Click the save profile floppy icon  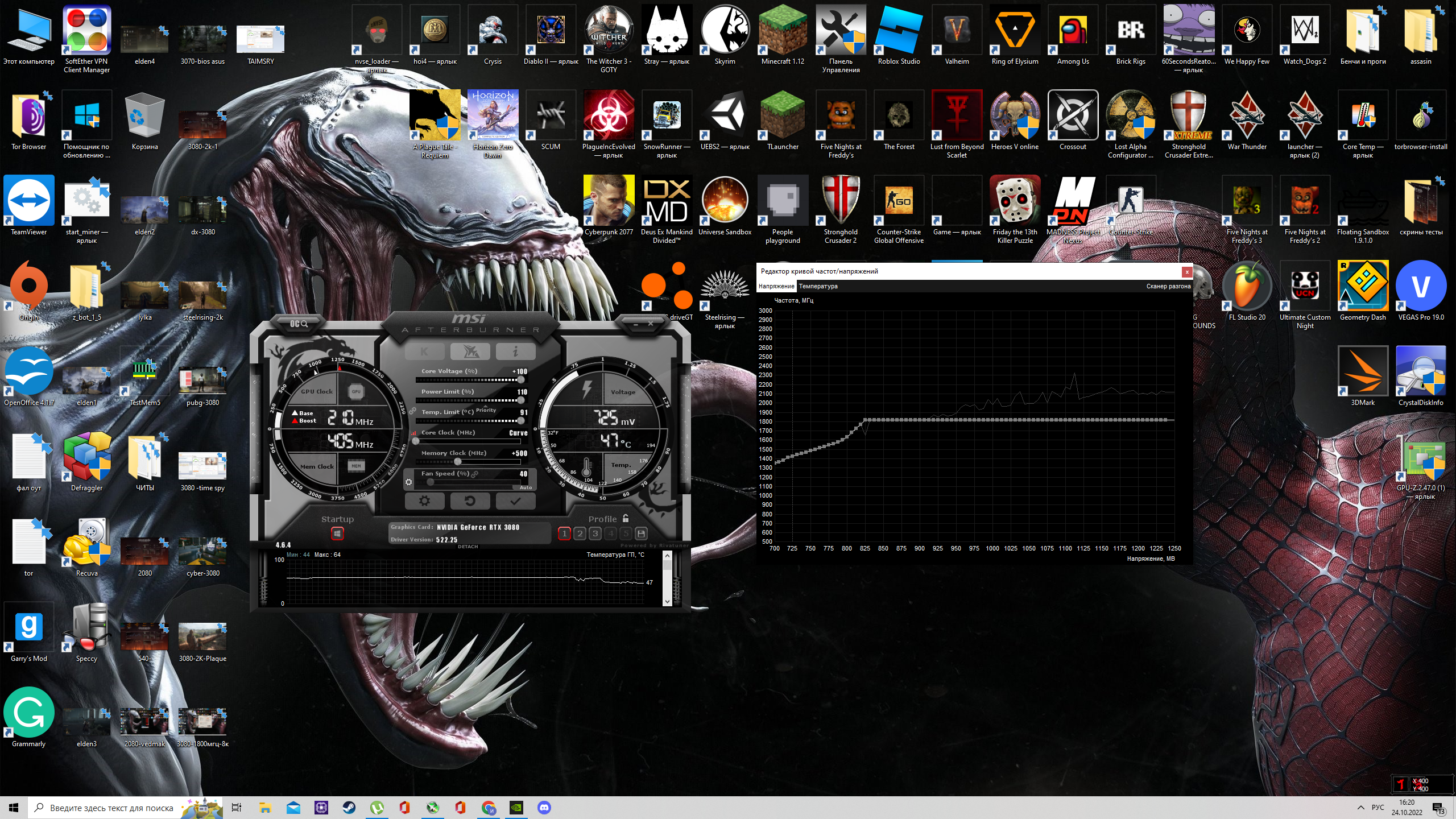tap(641, 533)
